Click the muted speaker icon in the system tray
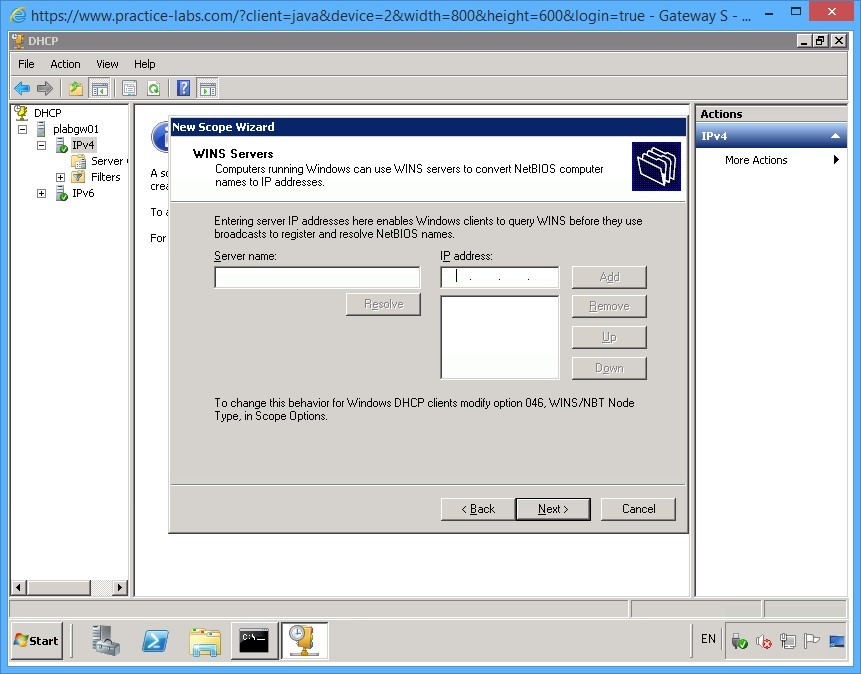Image resolution: width=861 pixels, height=674 pixels. [763, 640]
